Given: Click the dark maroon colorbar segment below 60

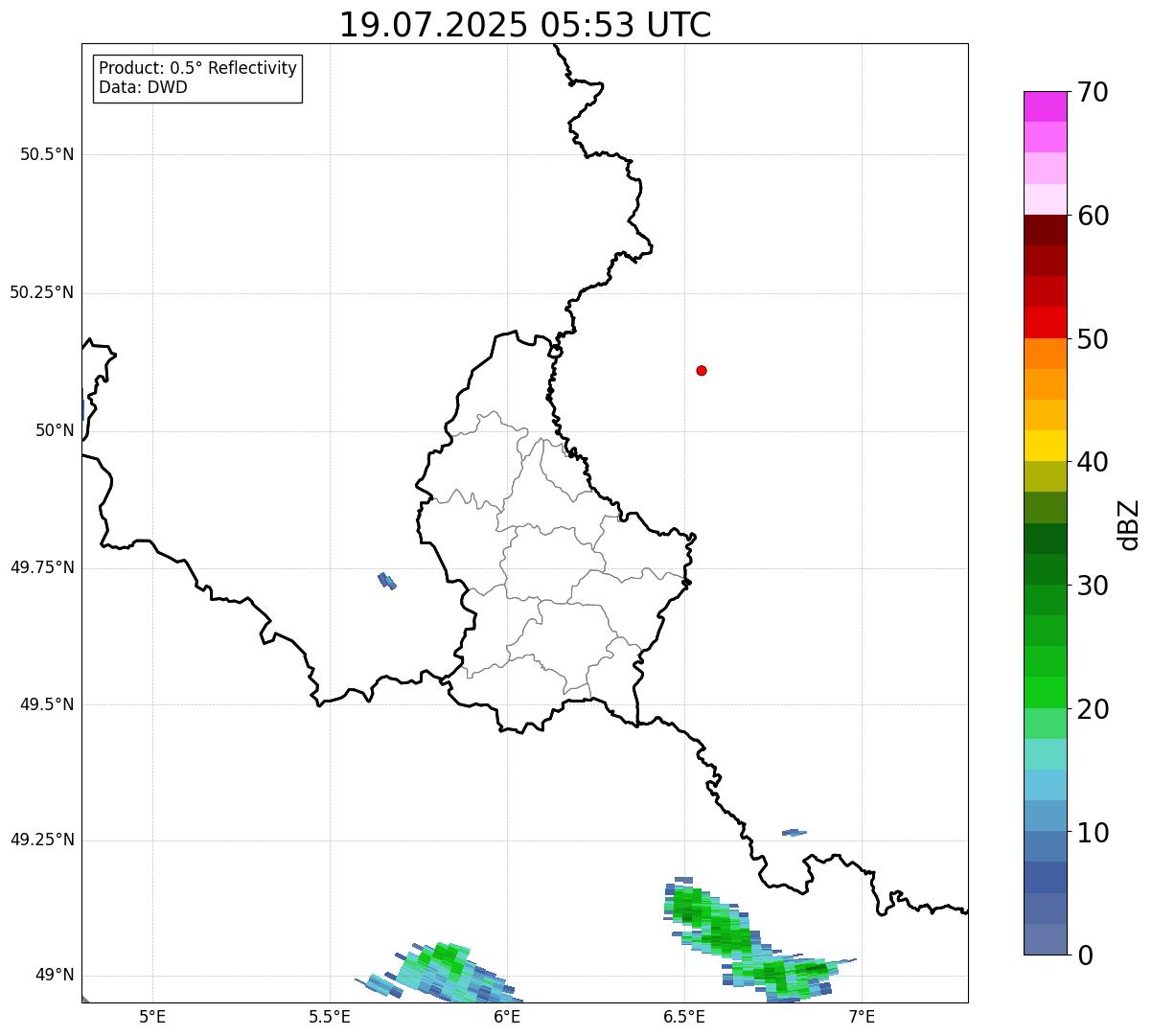Looking at the screenshot, I should [1045, 230].
